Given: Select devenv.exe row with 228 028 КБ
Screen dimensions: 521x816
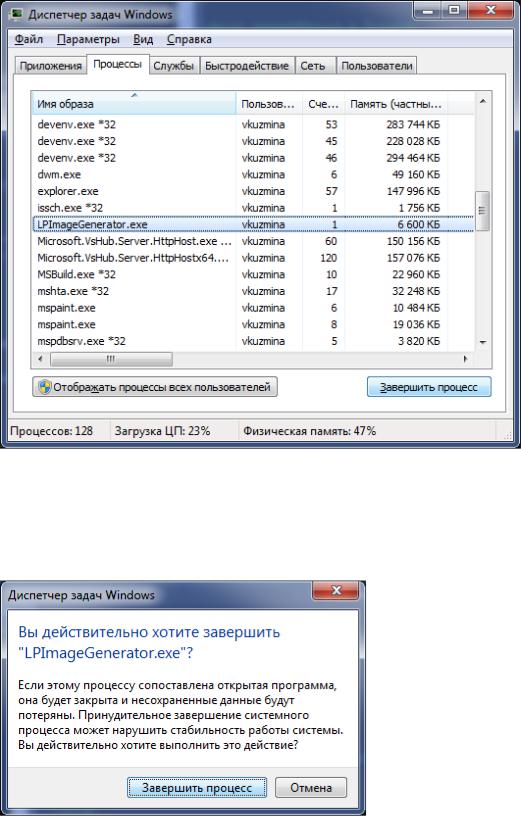Looking at the screenshot, I should coord(253,141).
